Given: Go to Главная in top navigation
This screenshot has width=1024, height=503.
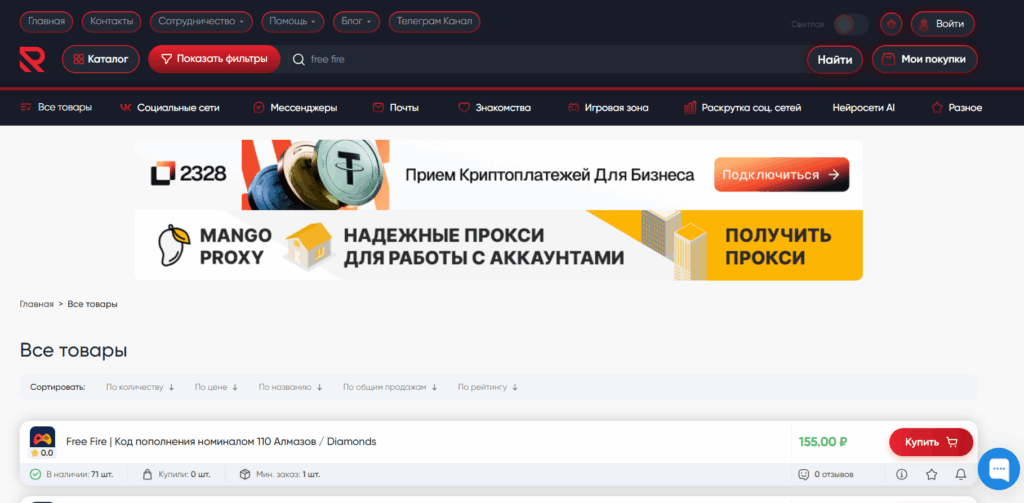Looking at the screenshot, I should [46, 22].
